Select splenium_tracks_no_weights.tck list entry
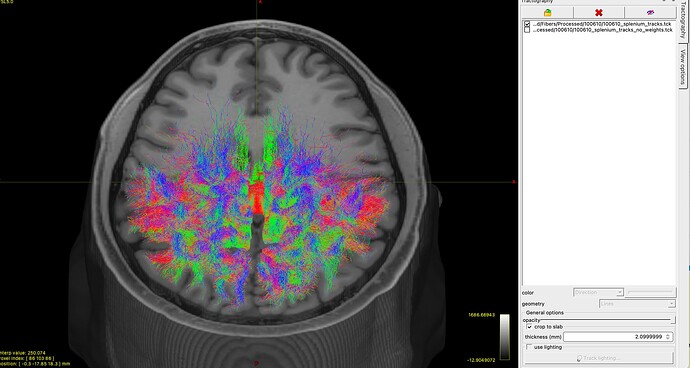 click(602, 30)
